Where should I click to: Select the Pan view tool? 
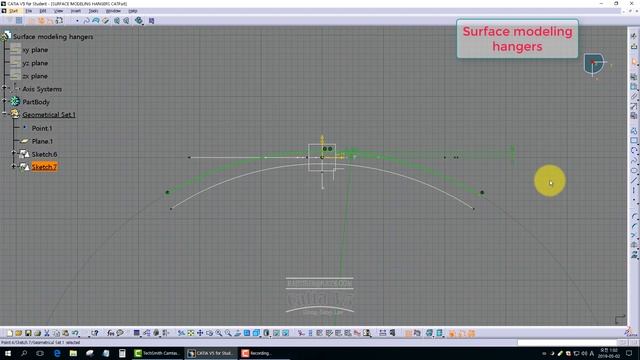pyautogui.click(x=200, y=333)
